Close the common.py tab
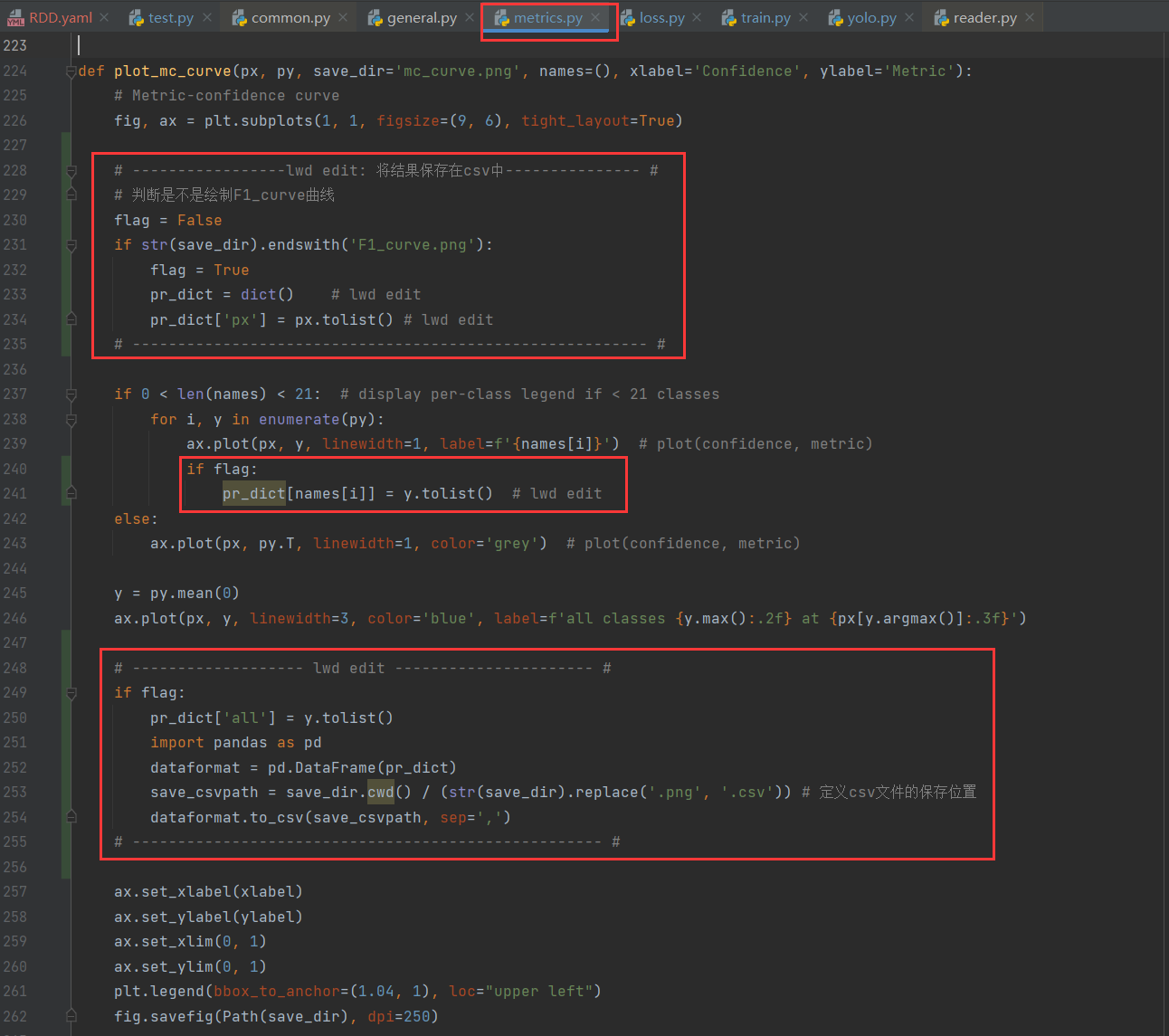The width and height of the screenshot is (1169, 1036). pos(344,18)
